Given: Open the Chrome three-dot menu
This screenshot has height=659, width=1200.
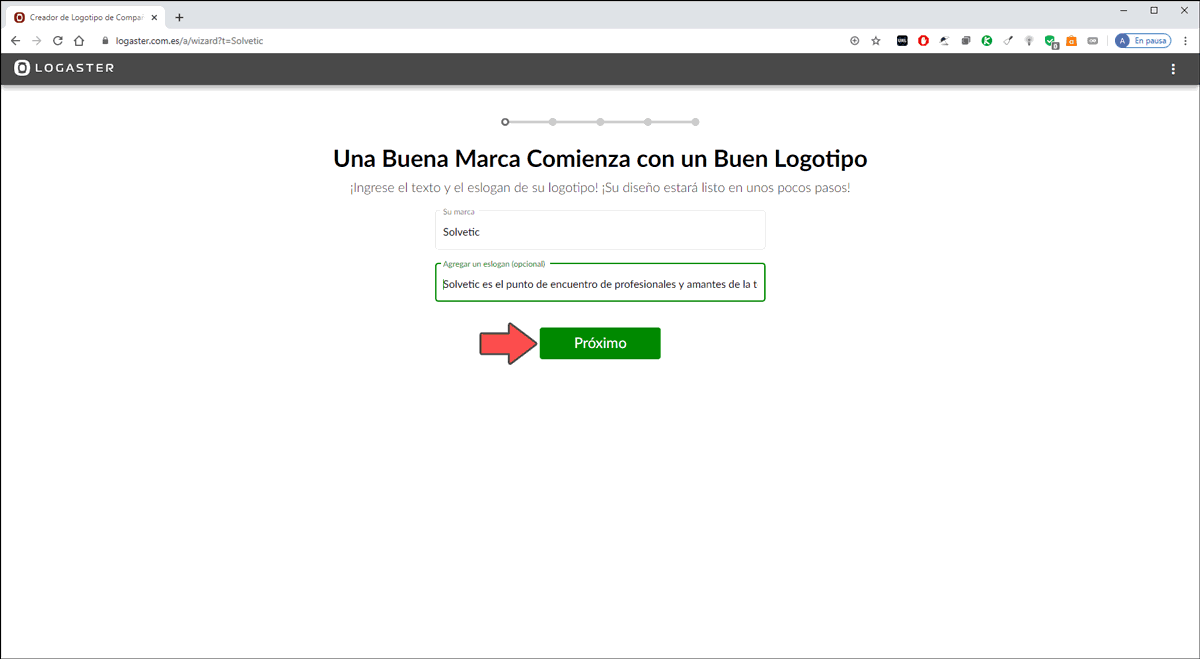Looking at the screenshot, I should pyautogui.click(x=1185, y=41).
